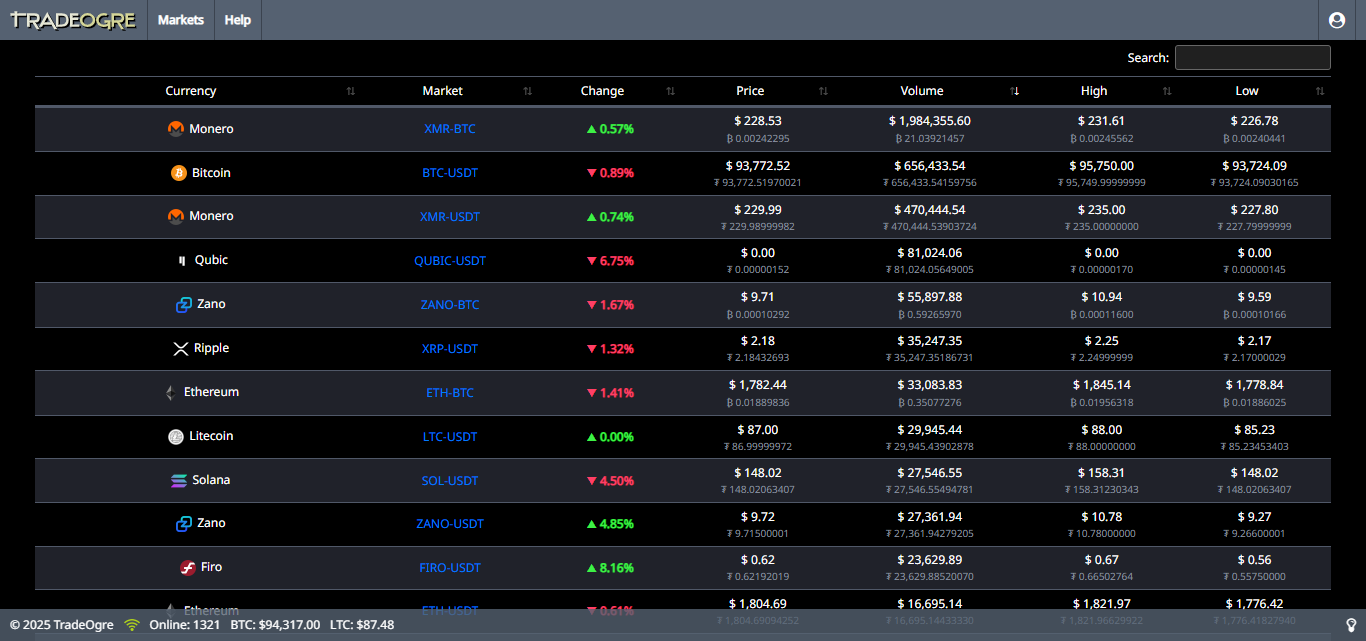Sort the table by Low column
This screenshot has width=1366, height=641.
pyautogui.click(x=1247, y=91)
